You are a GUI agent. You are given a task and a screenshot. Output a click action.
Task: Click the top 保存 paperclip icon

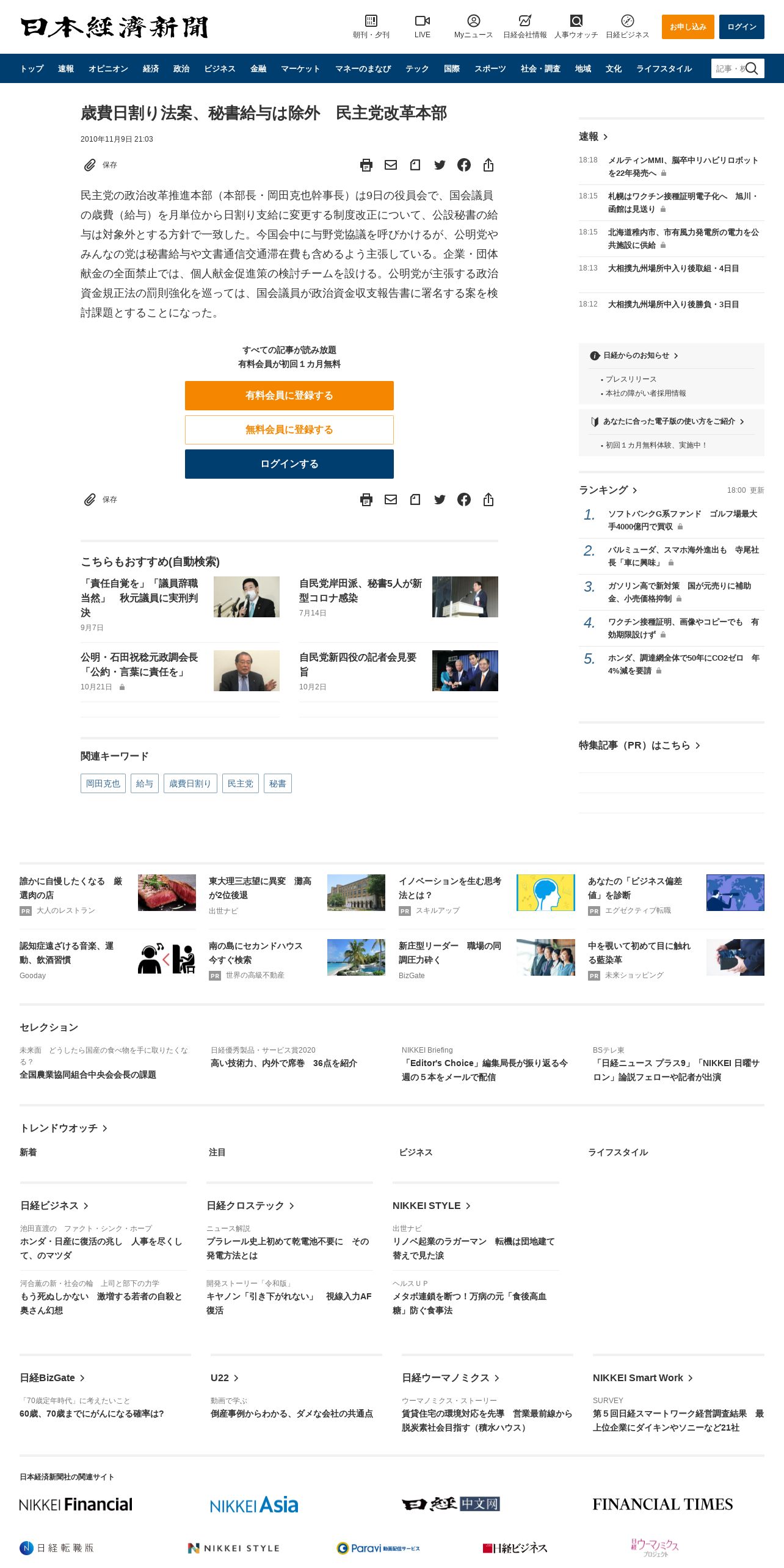[90, 165]
